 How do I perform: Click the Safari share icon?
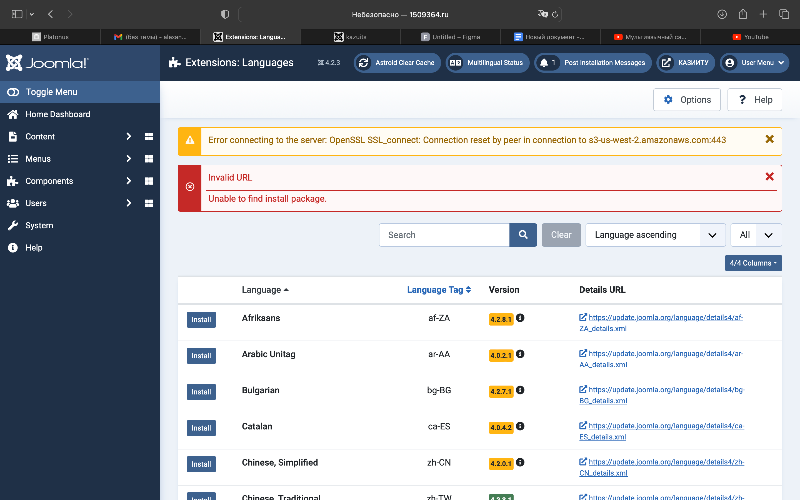click(743, 14)
